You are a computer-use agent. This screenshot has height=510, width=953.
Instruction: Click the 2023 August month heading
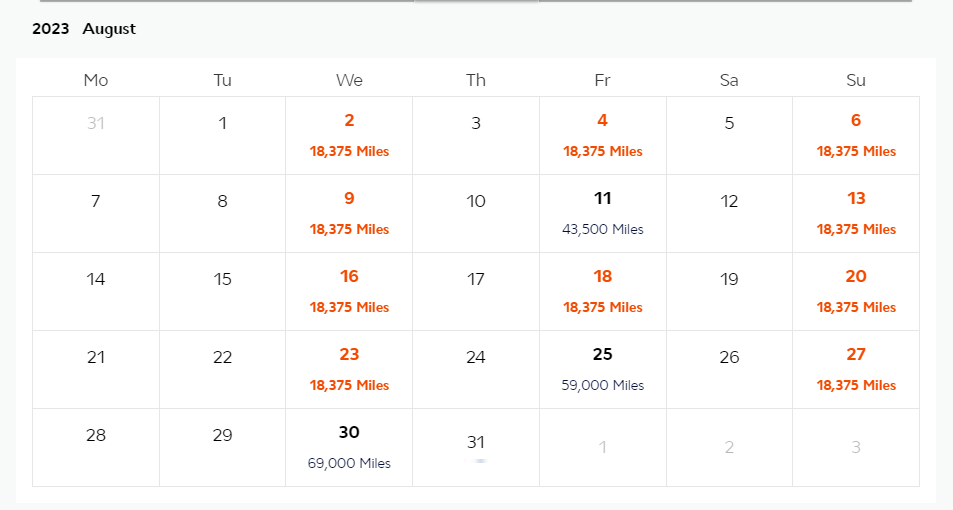[84, 29]
